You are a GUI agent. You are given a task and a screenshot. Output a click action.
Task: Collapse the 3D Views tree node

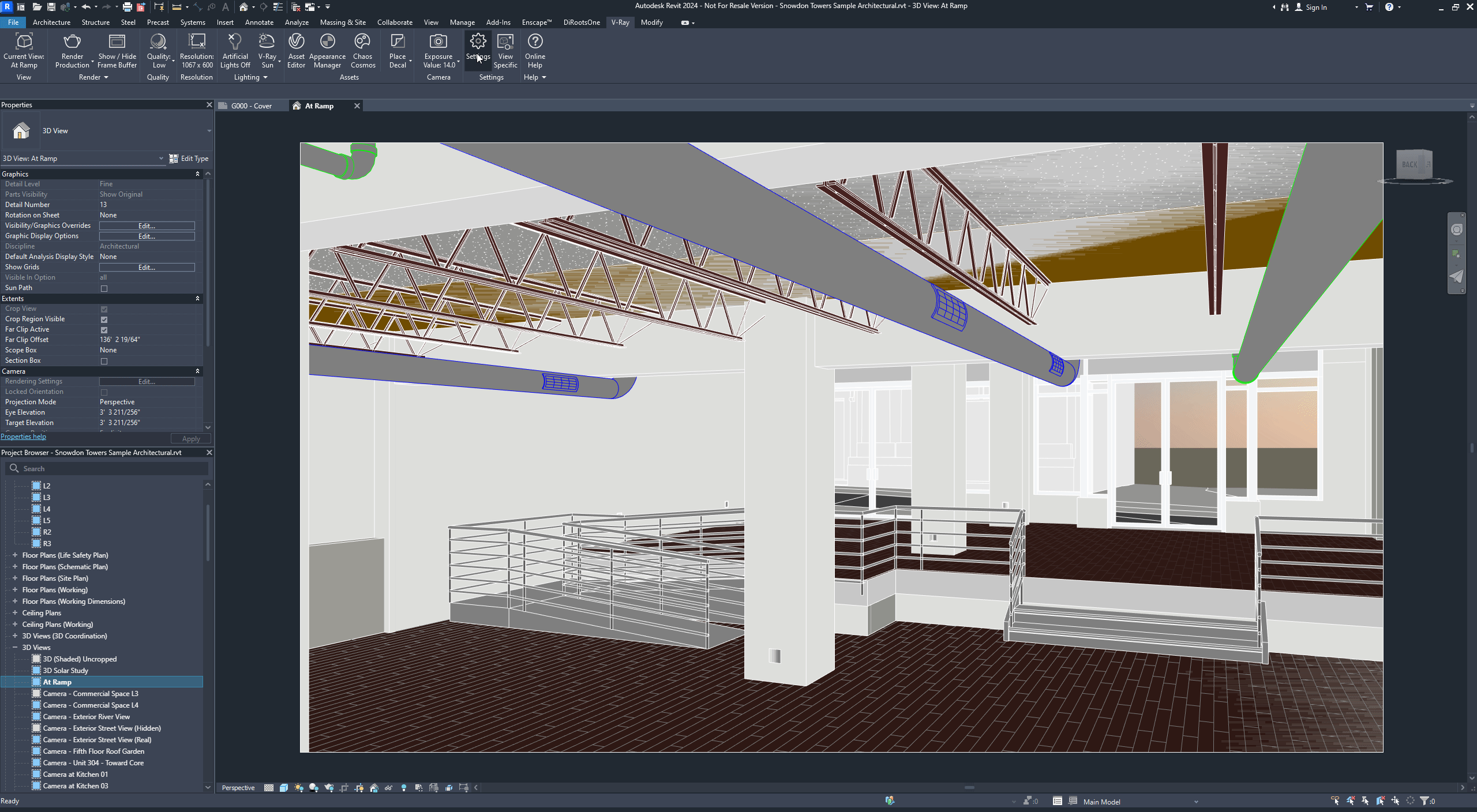15,647
